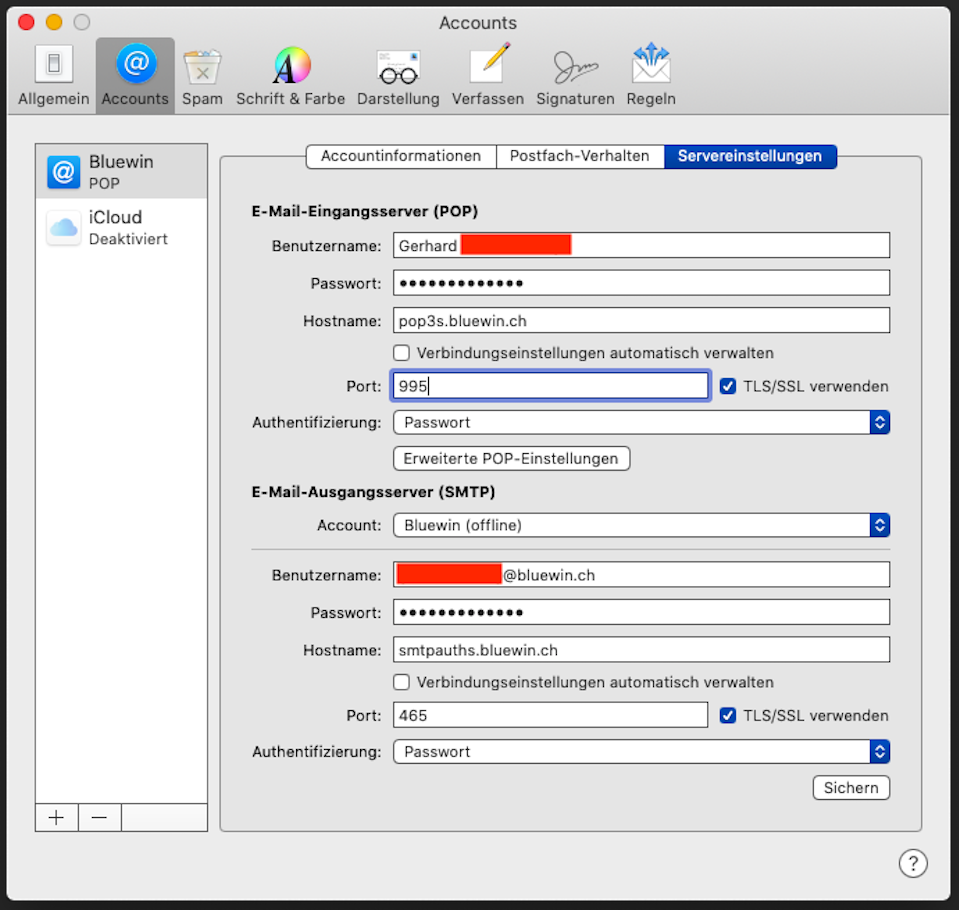Image resolution: width=959 pixels, height=910 pixels.
Task: Uncheck TLS/SSL verwenden for port 465
Action: tap(728, 716)
